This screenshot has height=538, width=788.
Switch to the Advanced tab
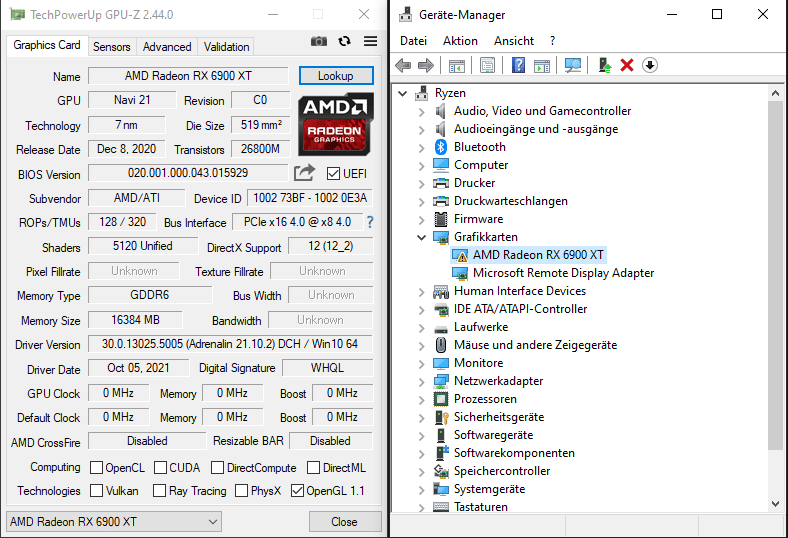(167, 47)
